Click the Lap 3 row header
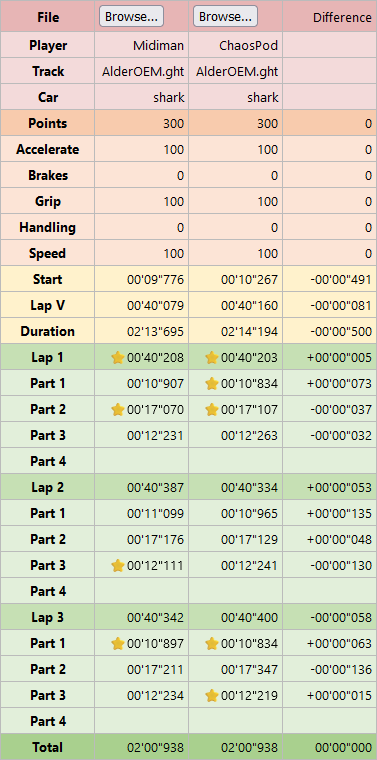Screen dimensions: 377x760 [x=47, y=618]
